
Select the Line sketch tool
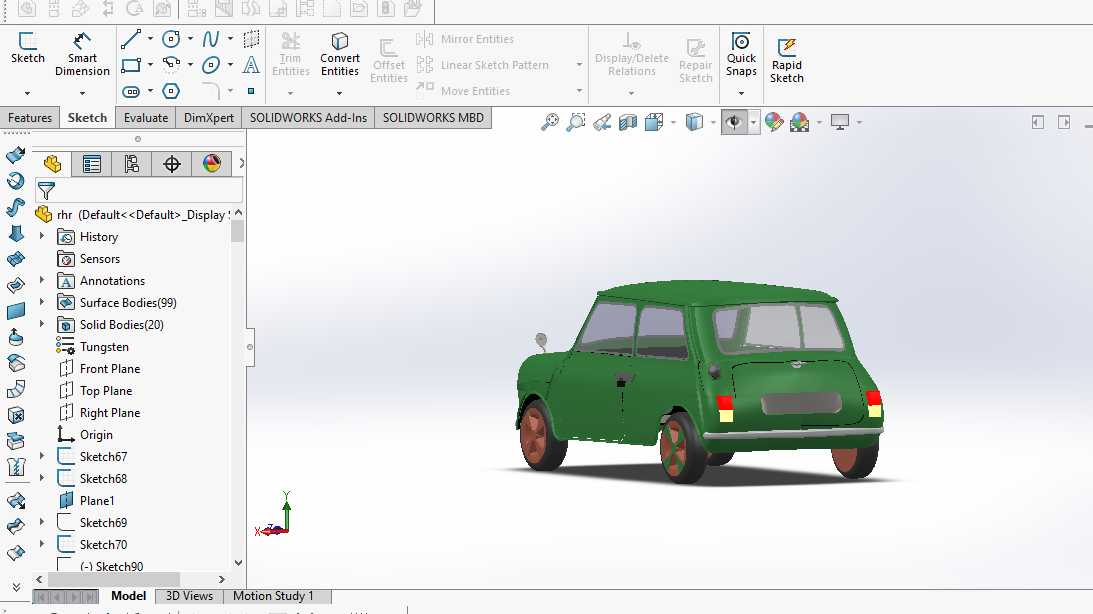coord(131,39)
